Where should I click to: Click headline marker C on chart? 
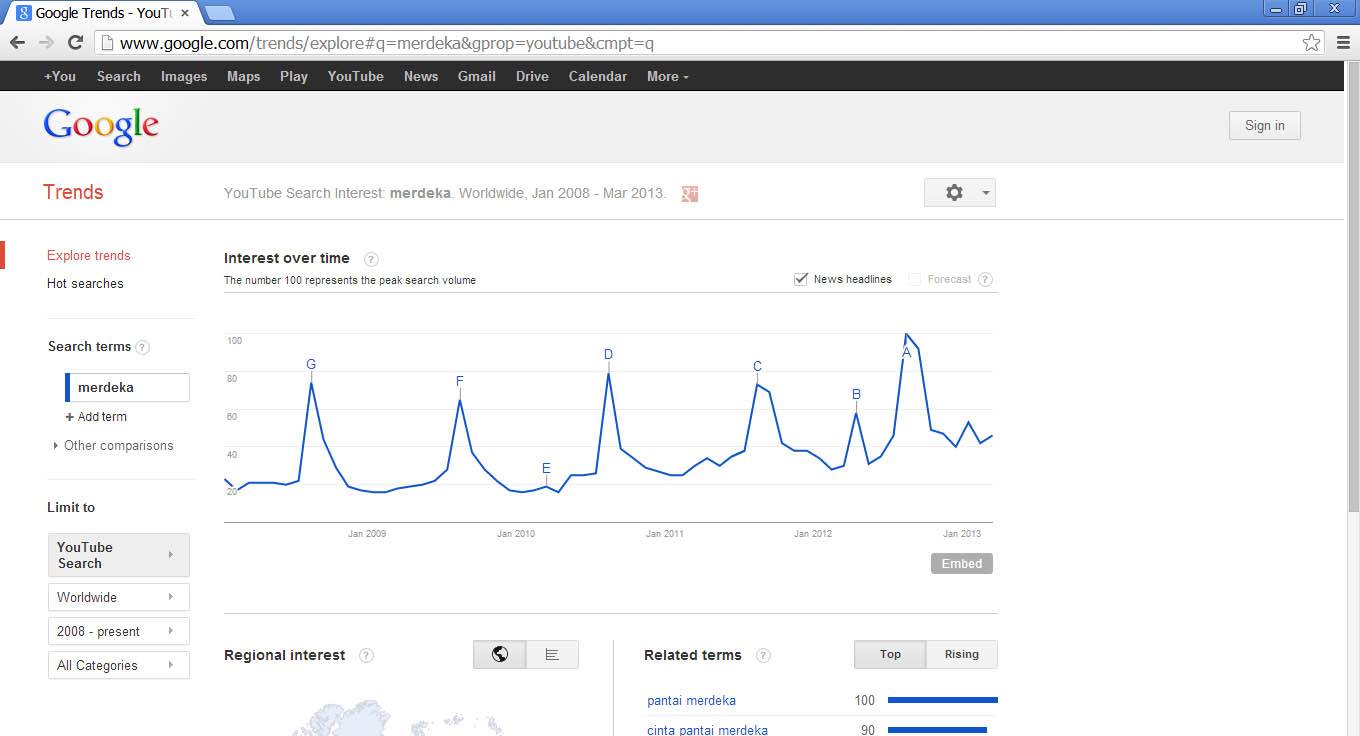(757, 367)
